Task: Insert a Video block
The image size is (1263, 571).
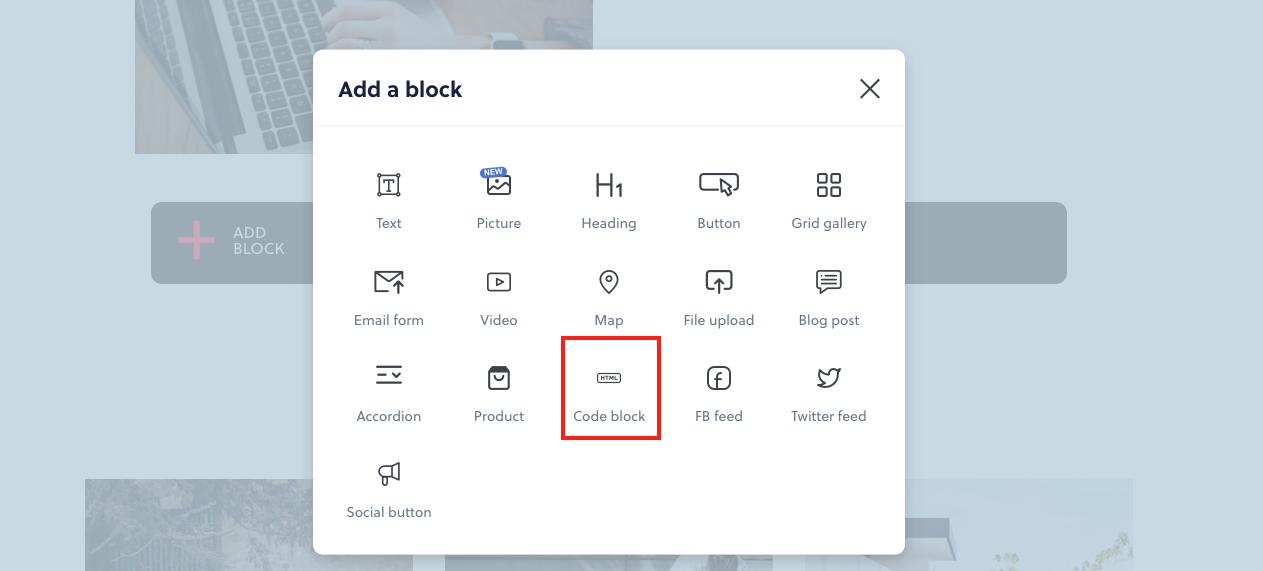Action: tap(498, 296)
